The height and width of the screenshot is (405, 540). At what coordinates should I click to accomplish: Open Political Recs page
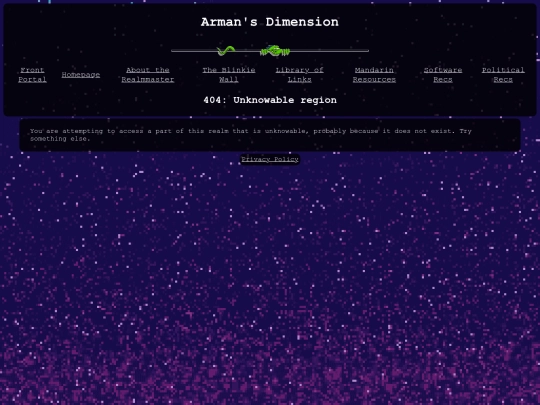pos(503,75)
